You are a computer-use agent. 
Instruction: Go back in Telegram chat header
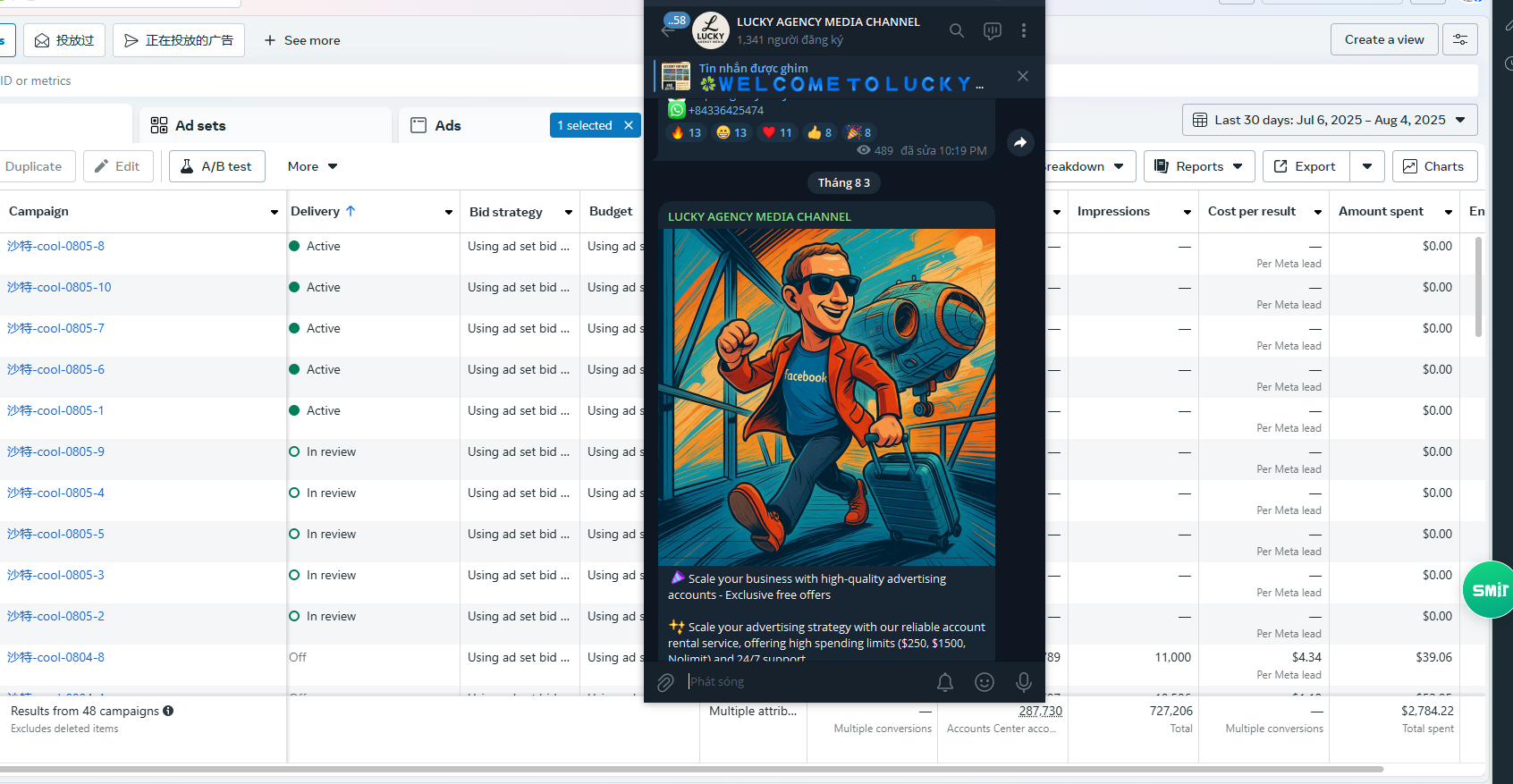point(668,30)
